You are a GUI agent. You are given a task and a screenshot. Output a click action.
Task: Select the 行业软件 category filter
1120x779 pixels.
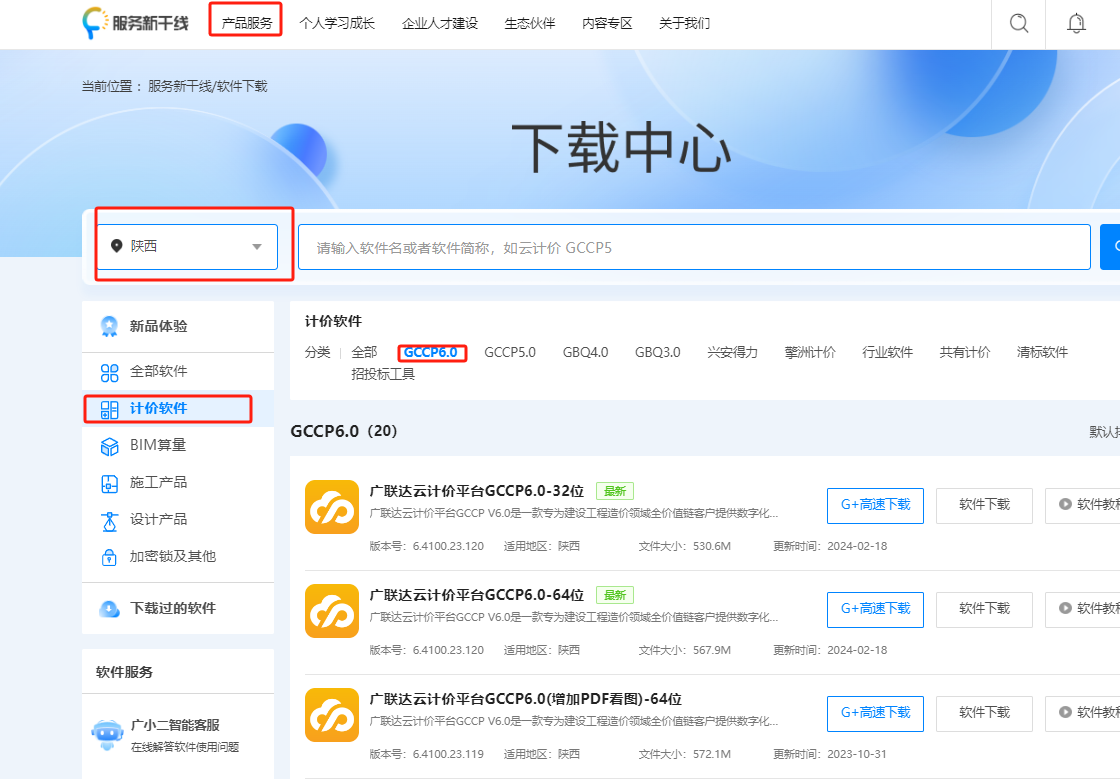click(887, 352)
